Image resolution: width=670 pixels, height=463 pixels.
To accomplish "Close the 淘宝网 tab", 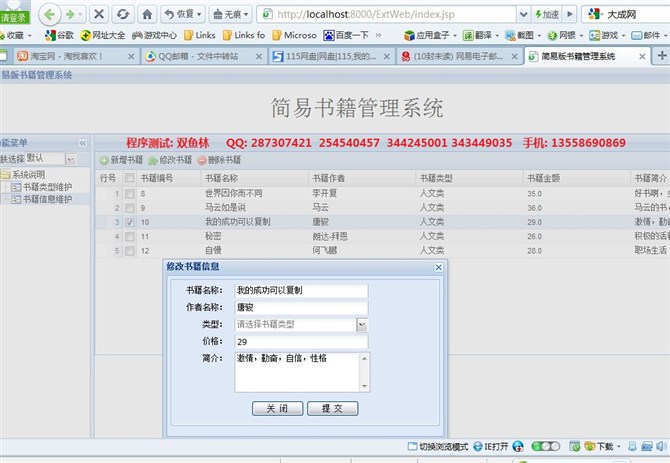I will pos(131,56).
